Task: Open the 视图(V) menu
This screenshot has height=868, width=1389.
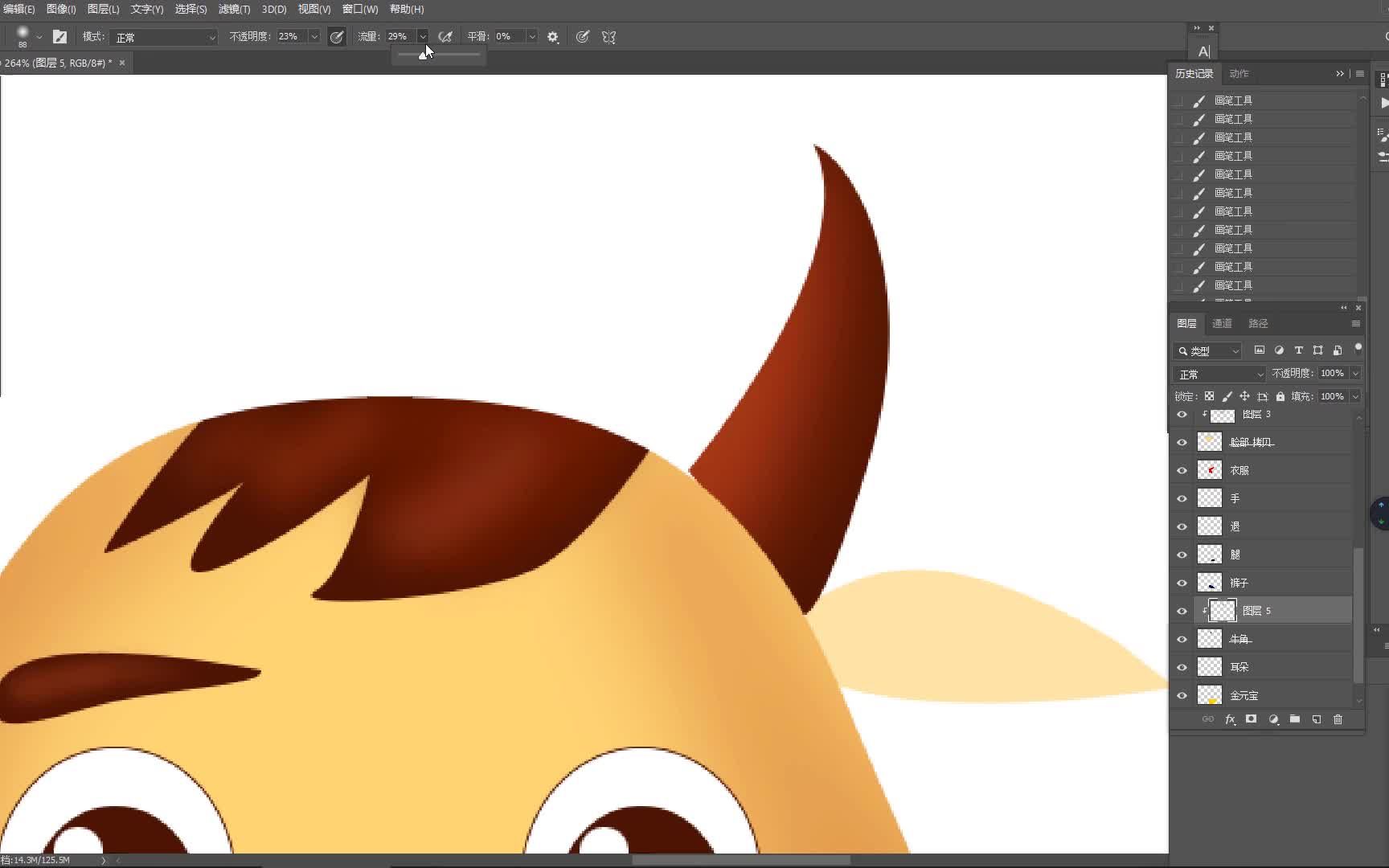Action: coord(314,9)
